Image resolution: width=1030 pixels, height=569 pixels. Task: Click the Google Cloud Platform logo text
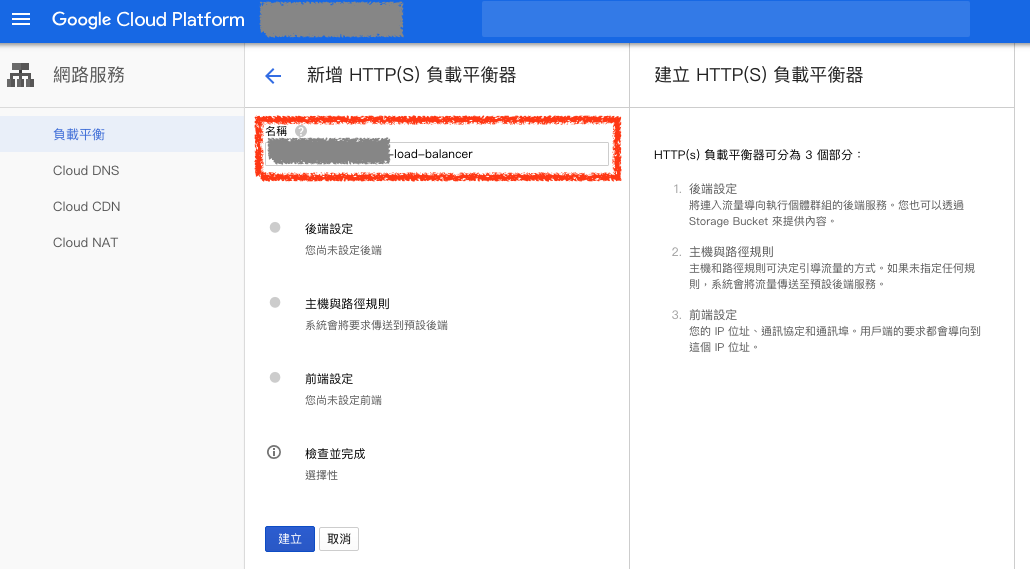pos(148,20)
